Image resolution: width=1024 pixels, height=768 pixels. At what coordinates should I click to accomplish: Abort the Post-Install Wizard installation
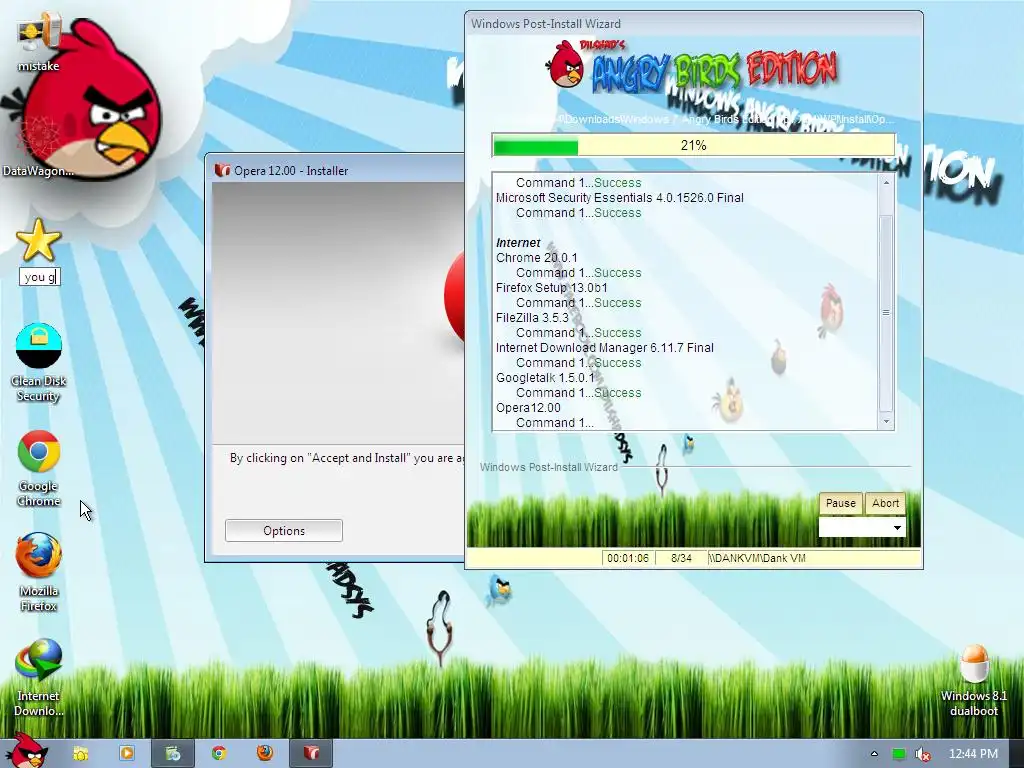[x=885, y=503]
